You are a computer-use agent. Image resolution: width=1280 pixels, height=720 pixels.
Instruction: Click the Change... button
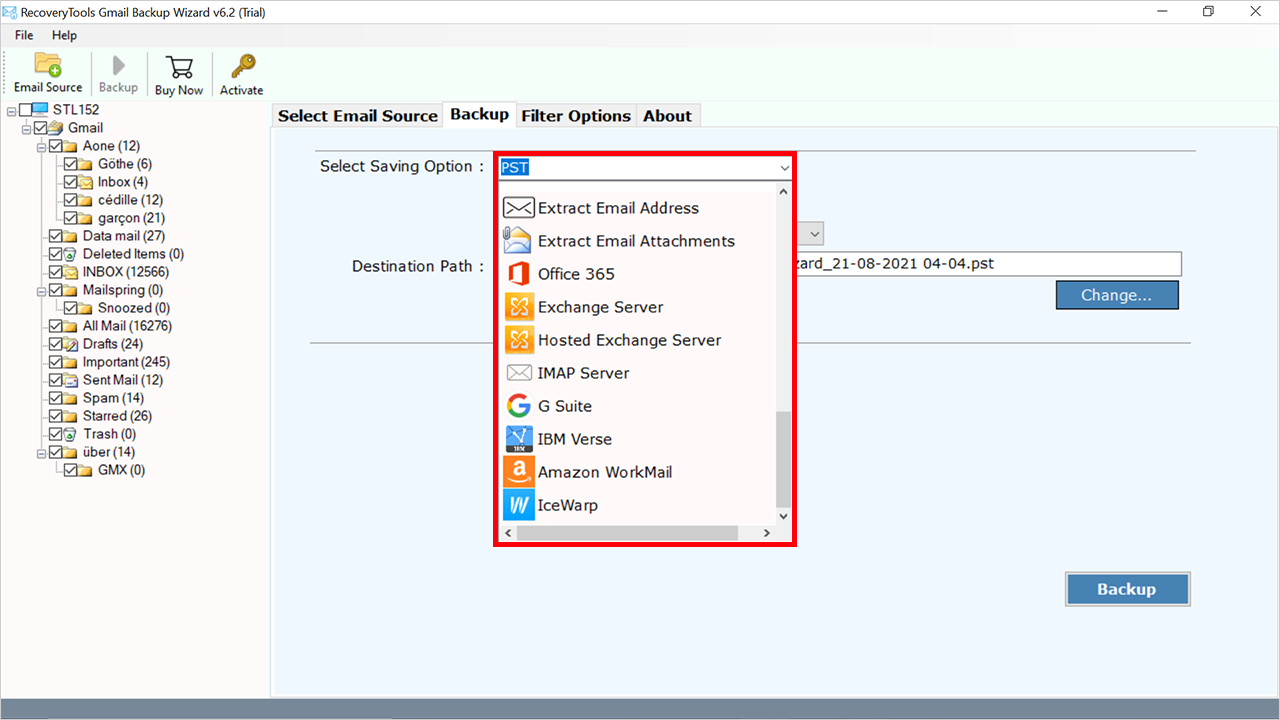1117,295
